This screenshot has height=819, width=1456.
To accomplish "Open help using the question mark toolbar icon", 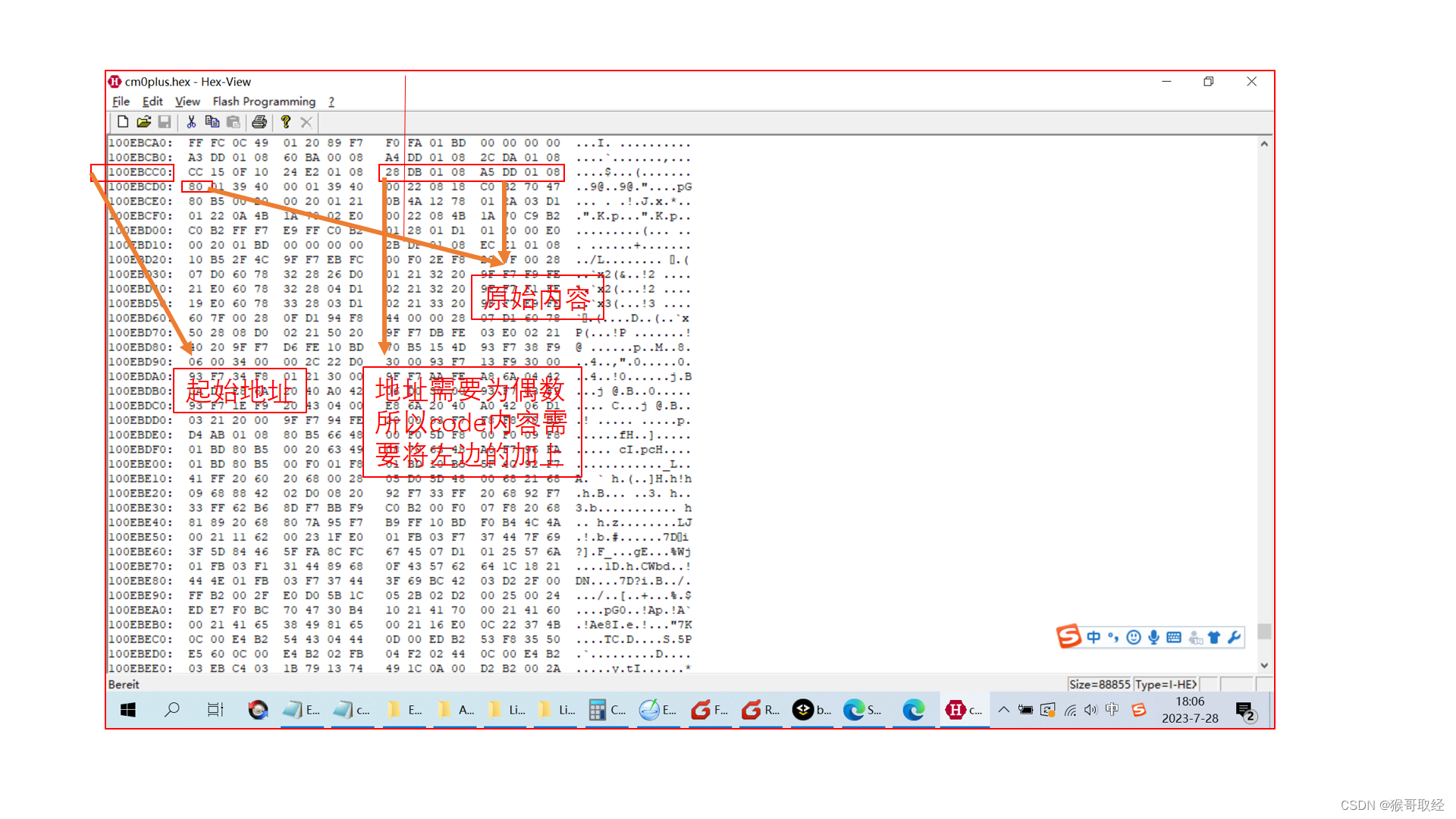I will pos(286,121).
